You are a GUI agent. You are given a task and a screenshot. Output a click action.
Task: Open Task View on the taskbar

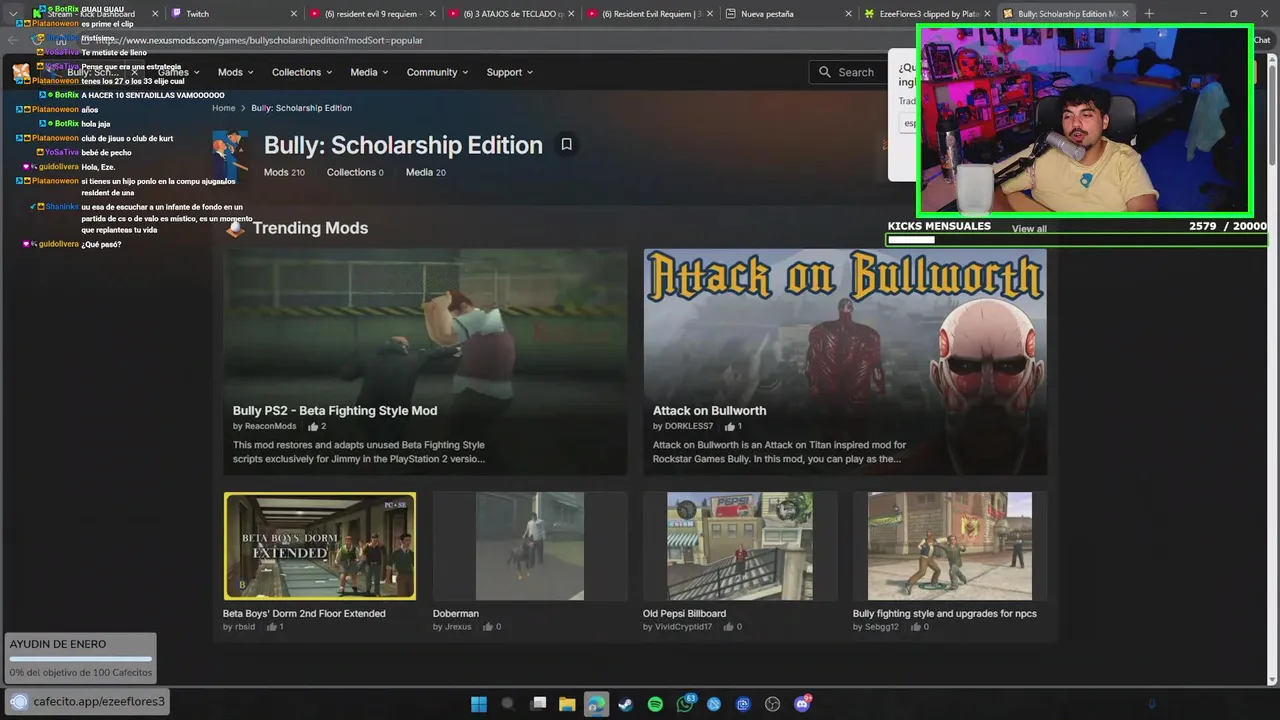538,704
